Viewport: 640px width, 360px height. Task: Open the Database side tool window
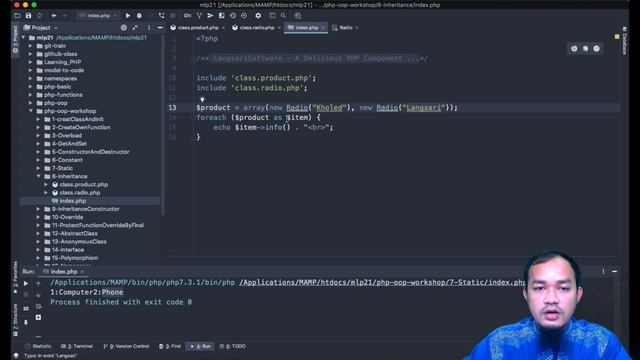(624, 40)
